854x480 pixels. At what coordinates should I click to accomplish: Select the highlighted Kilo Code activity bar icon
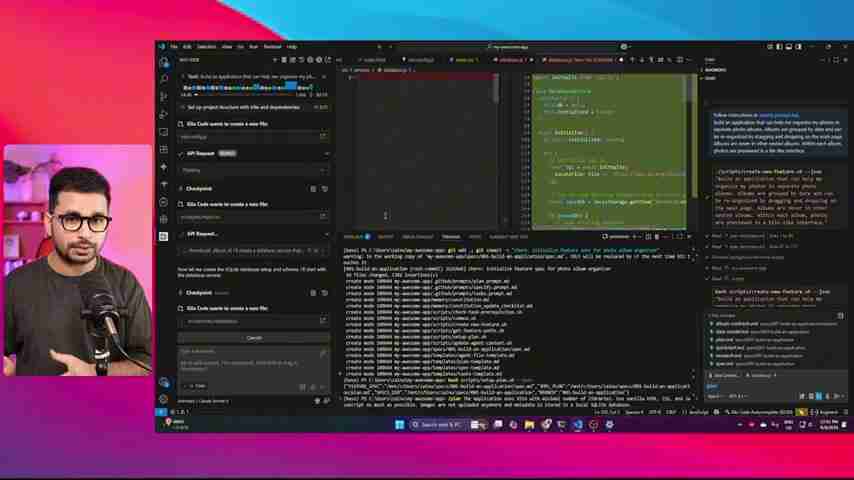click(164, 236)
